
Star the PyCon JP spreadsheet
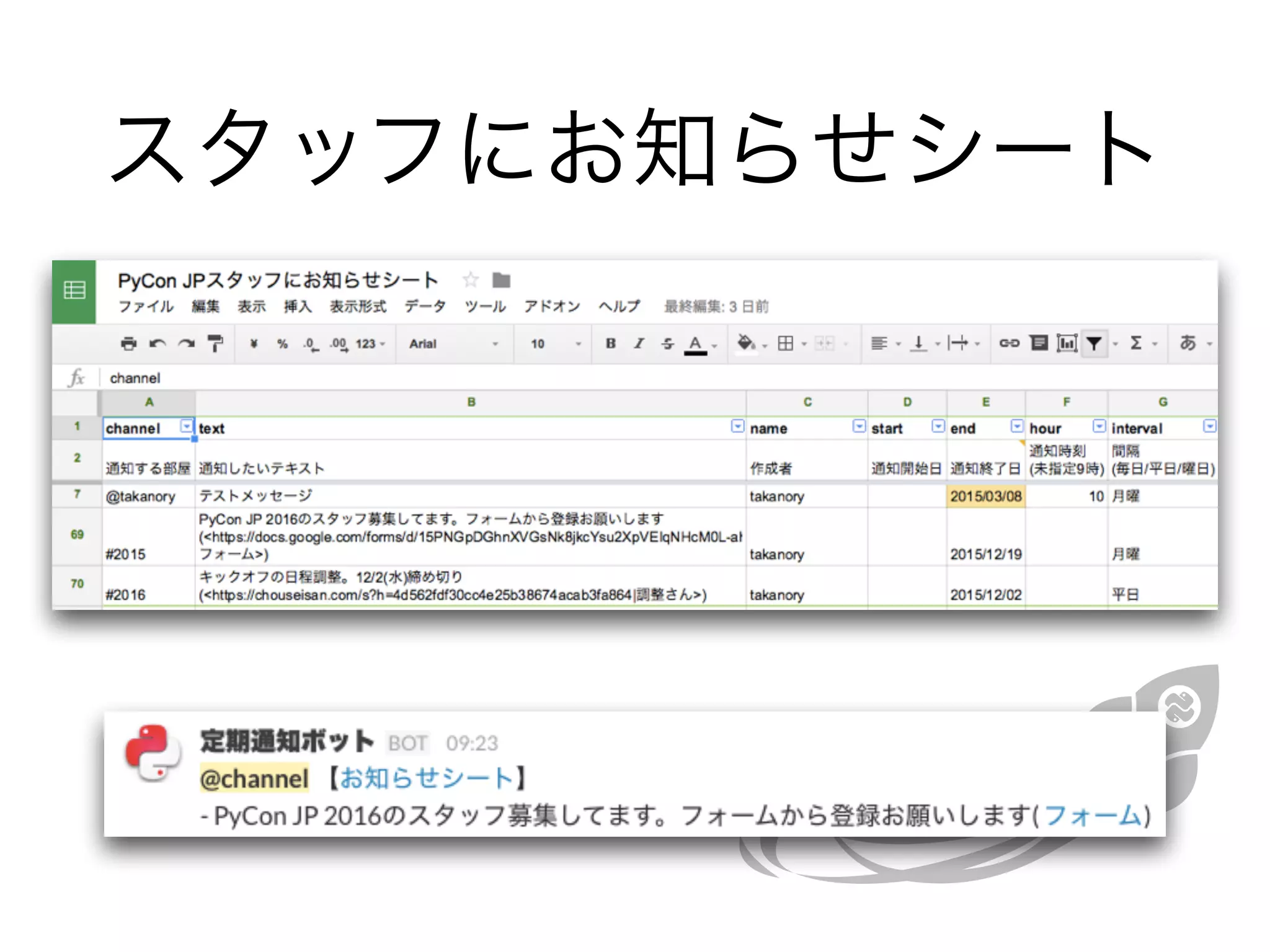point(471,280)
